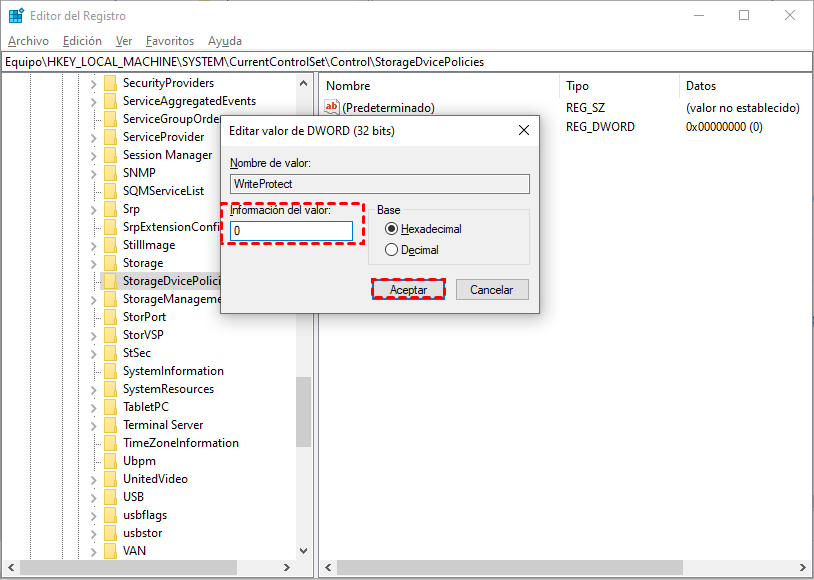
Task: Select the StorageDvicePolicies key
Action: (x=171, y=281)
